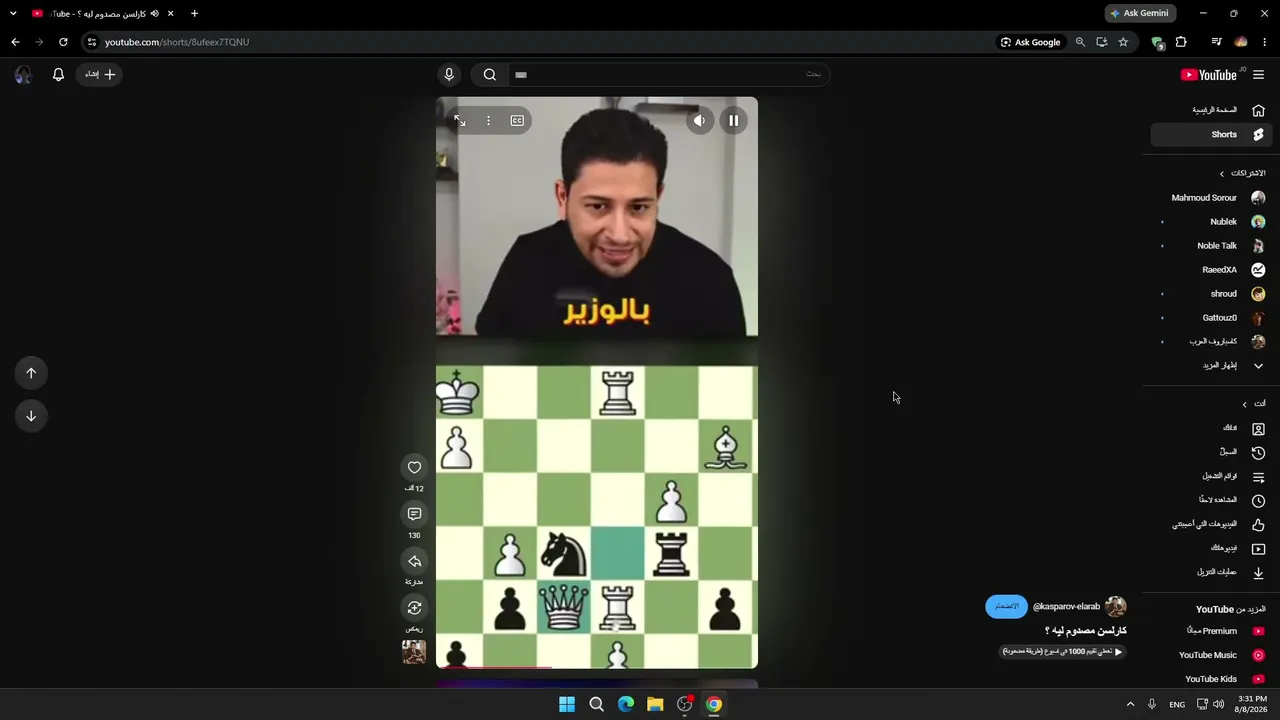Open Mahmoud Sorour channel
Image resolution: width=1280 pixels, height=720 pixels.
1211,198
